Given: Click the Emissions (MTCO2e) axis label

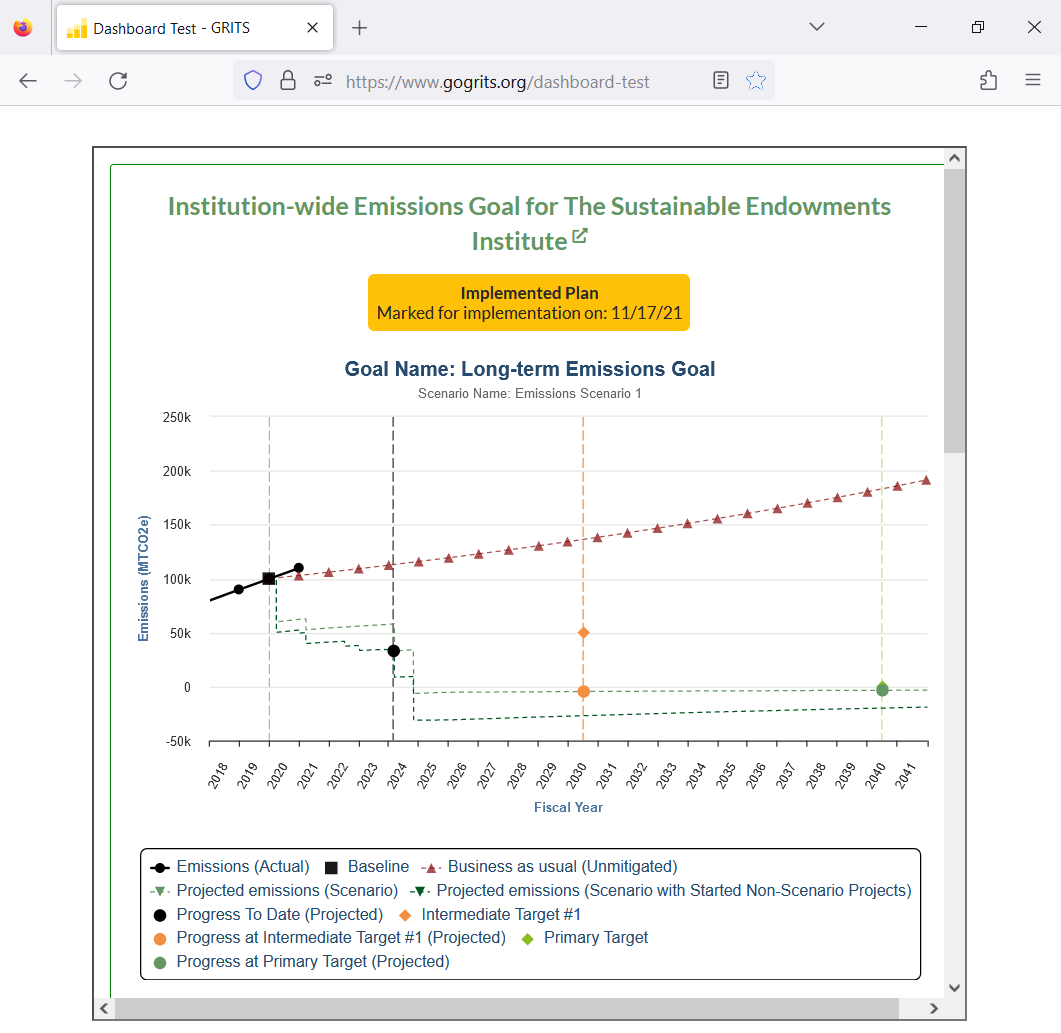Looking at the screenshot, I should 143,578.
